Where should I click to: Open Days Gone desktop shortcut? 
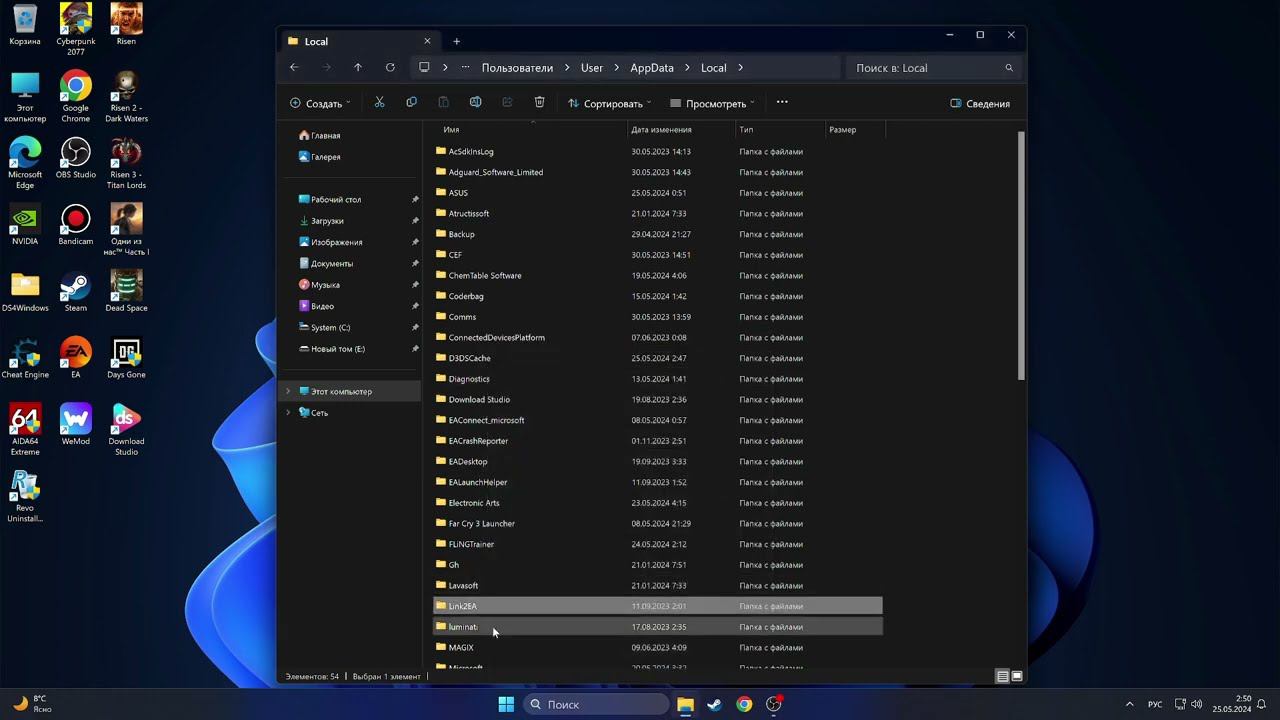126,358
